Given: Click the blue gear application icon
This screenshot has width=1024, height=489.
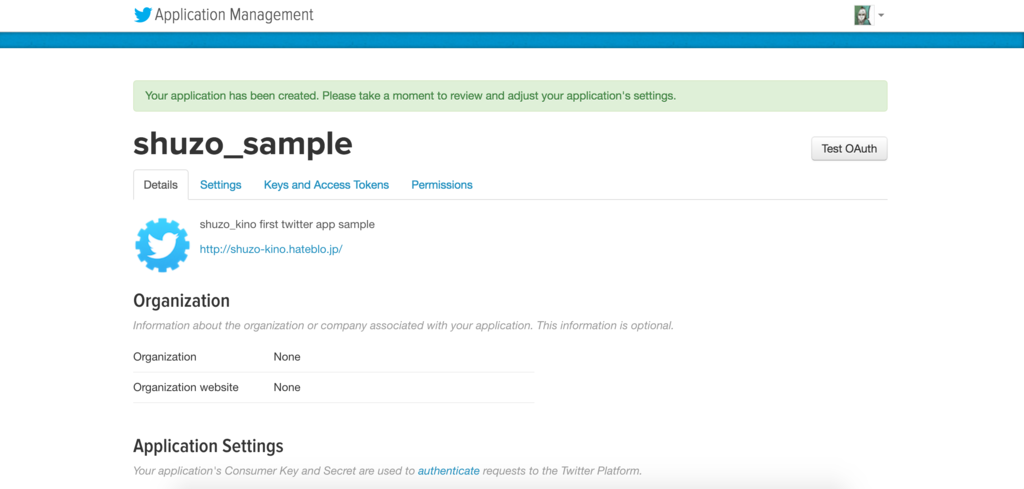Looking at the screenshot, I should point(162,245).
